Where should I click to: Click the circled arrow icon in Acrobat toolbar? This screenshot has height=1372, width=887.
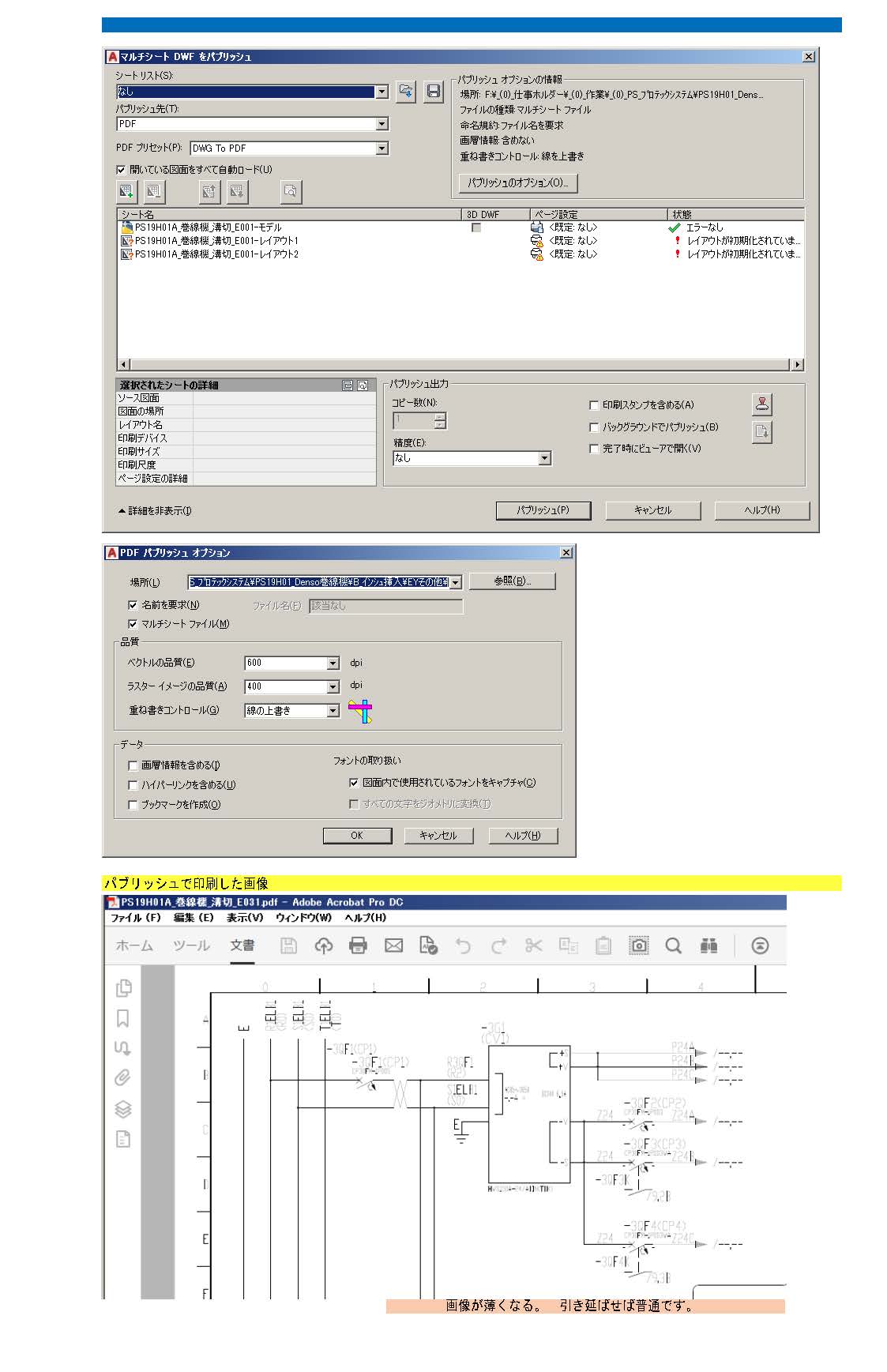pos(760,945)
